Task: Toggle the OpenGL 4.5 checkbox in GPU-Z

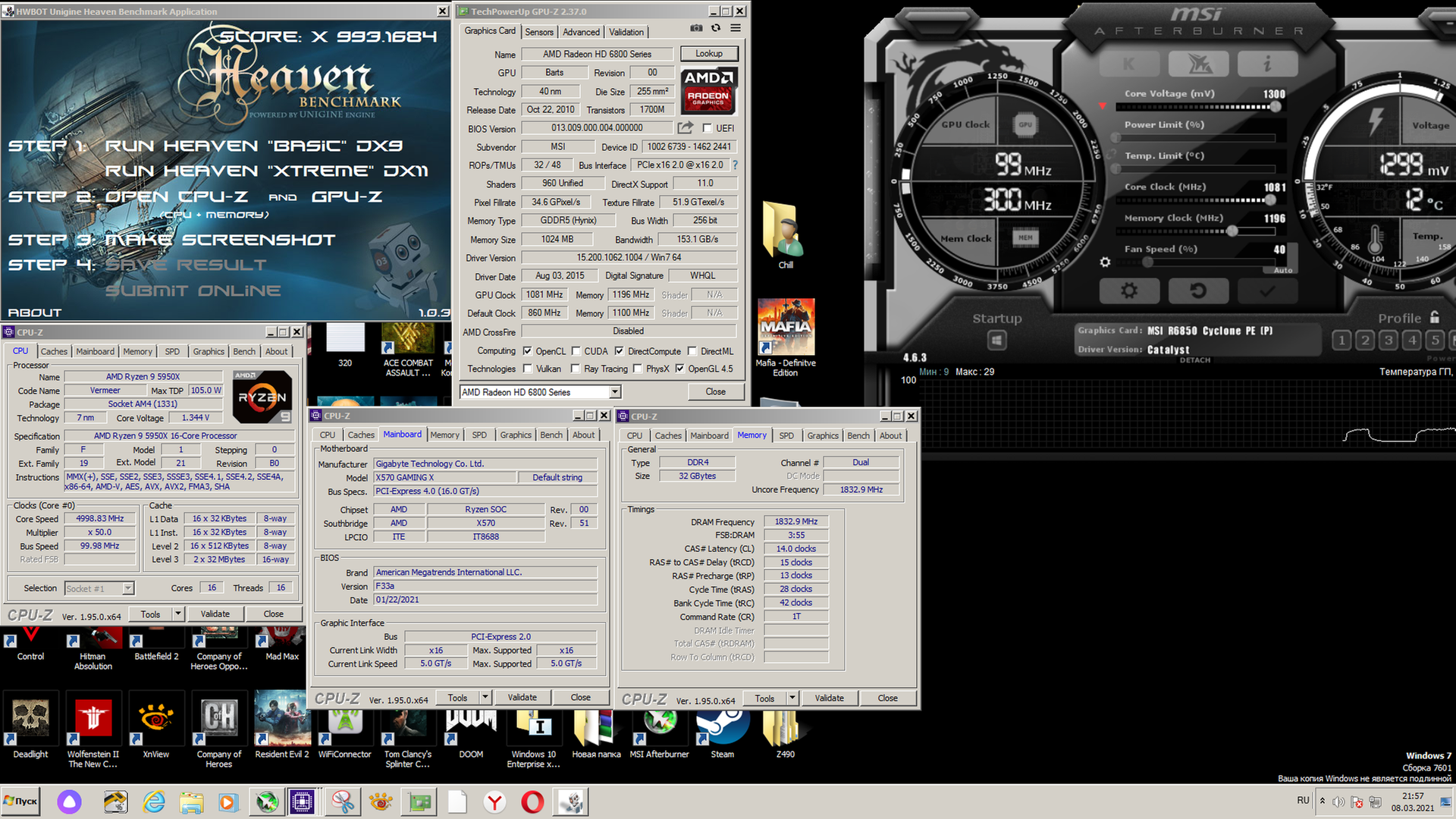Action: click(x=679, y=369)
